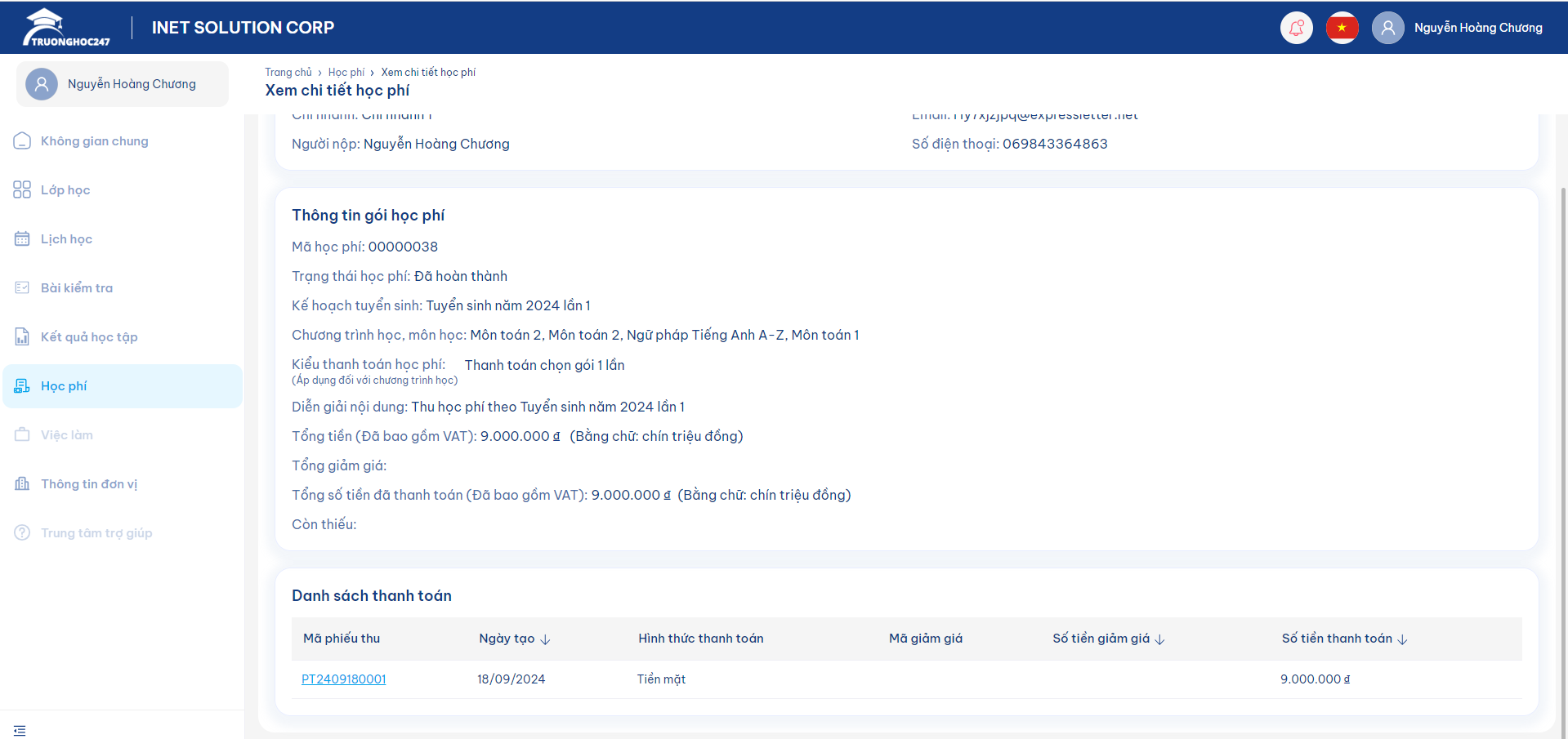Open Lịch học calendar page
The image size is (1568, 739).
coord(66,239)
